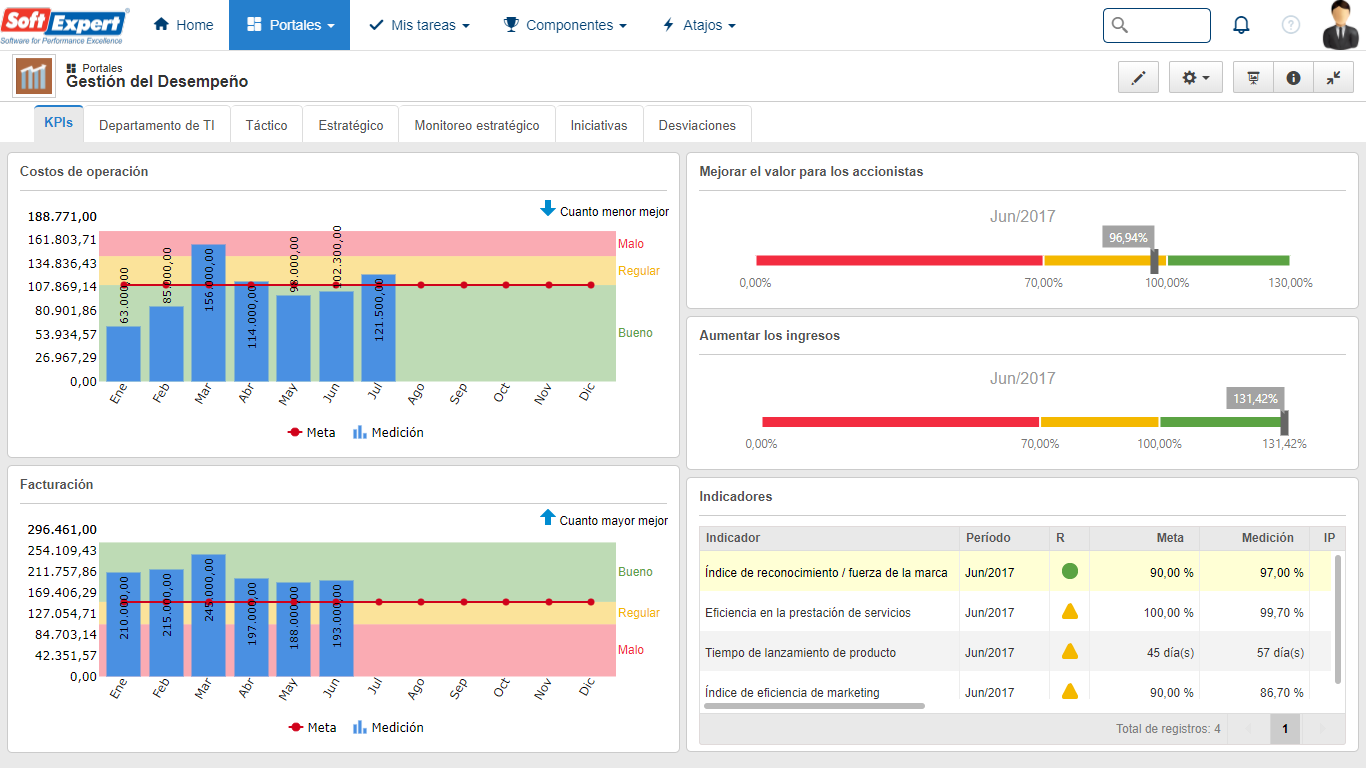Viewport: 1366px width, 768px height.
Task: Click the portal information icon
Action: tap(1293, 77)
